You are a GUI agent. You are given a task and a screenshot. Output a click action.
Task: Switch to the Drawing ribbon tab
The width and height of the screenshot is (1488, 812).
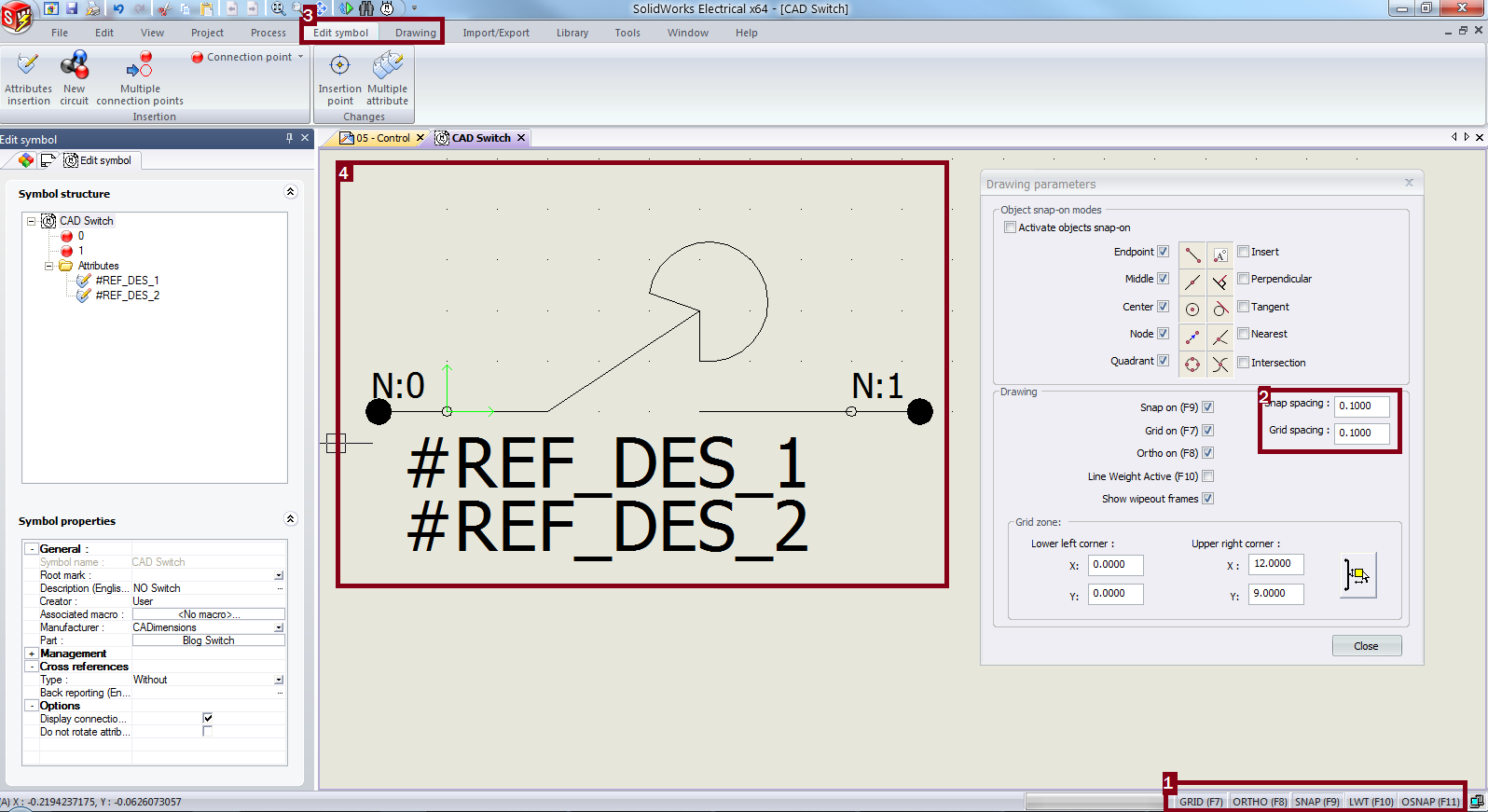pos(415,33)
